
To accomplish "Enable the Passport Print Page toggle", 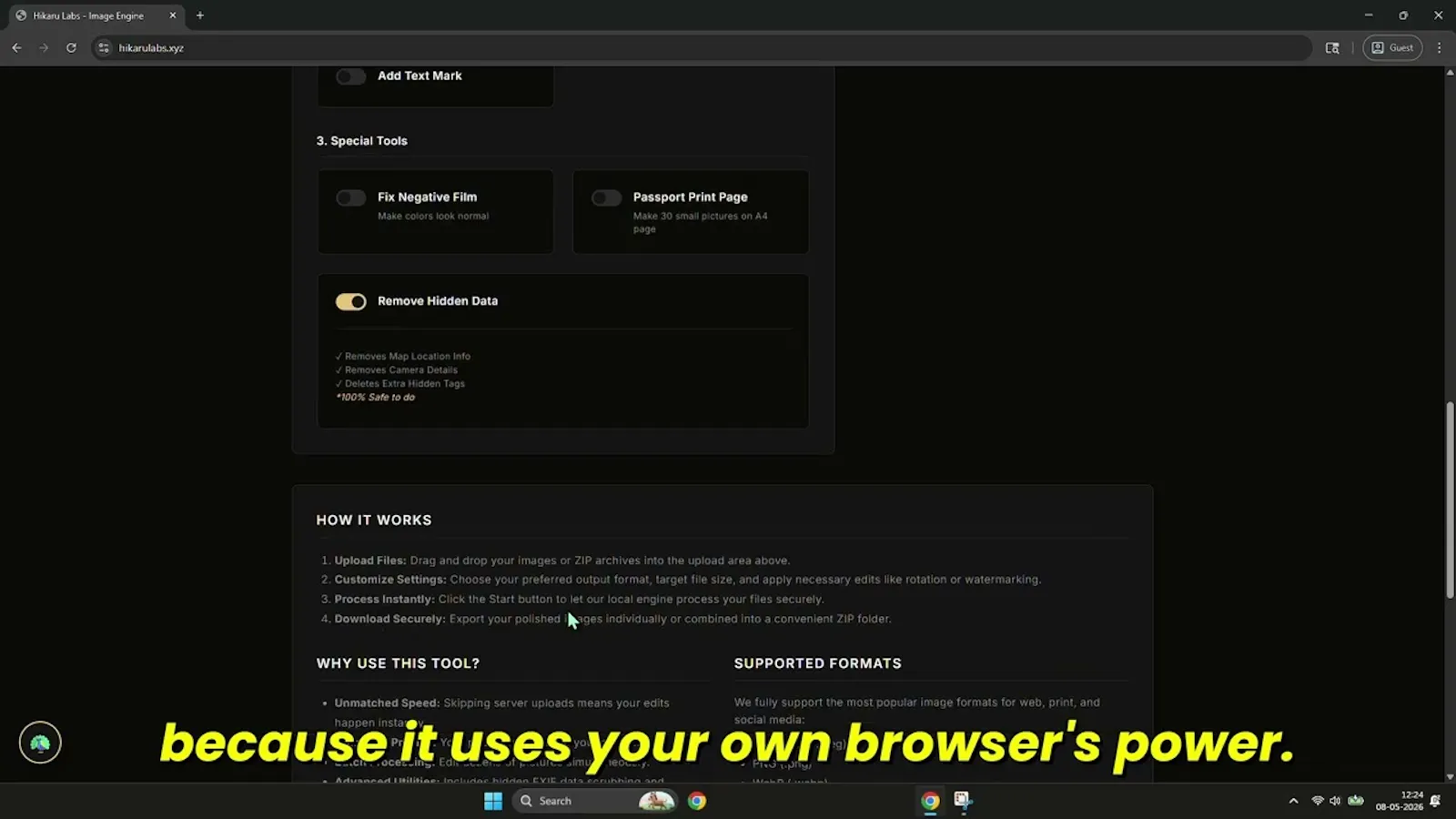I will [606, 197].
